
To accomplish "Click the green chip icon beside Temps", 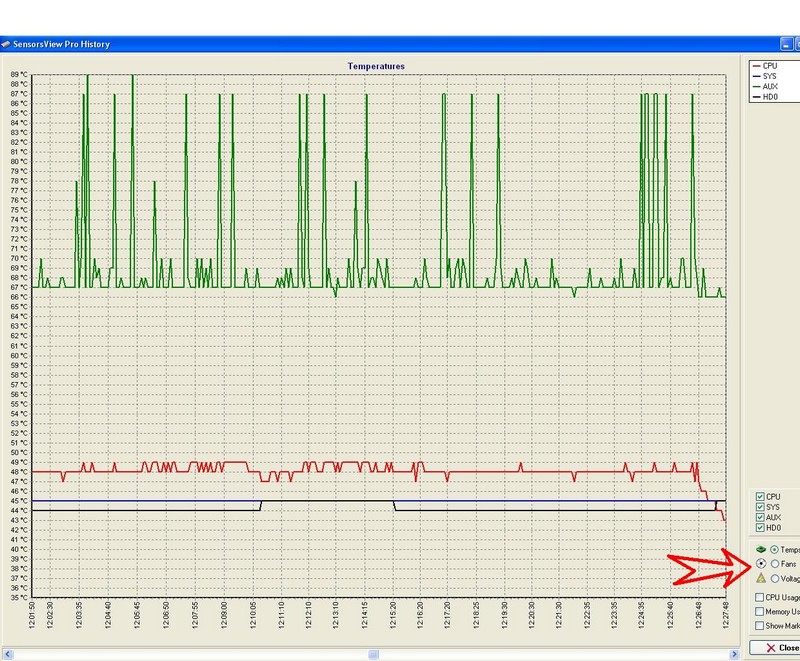I will (x=761, y=550).
